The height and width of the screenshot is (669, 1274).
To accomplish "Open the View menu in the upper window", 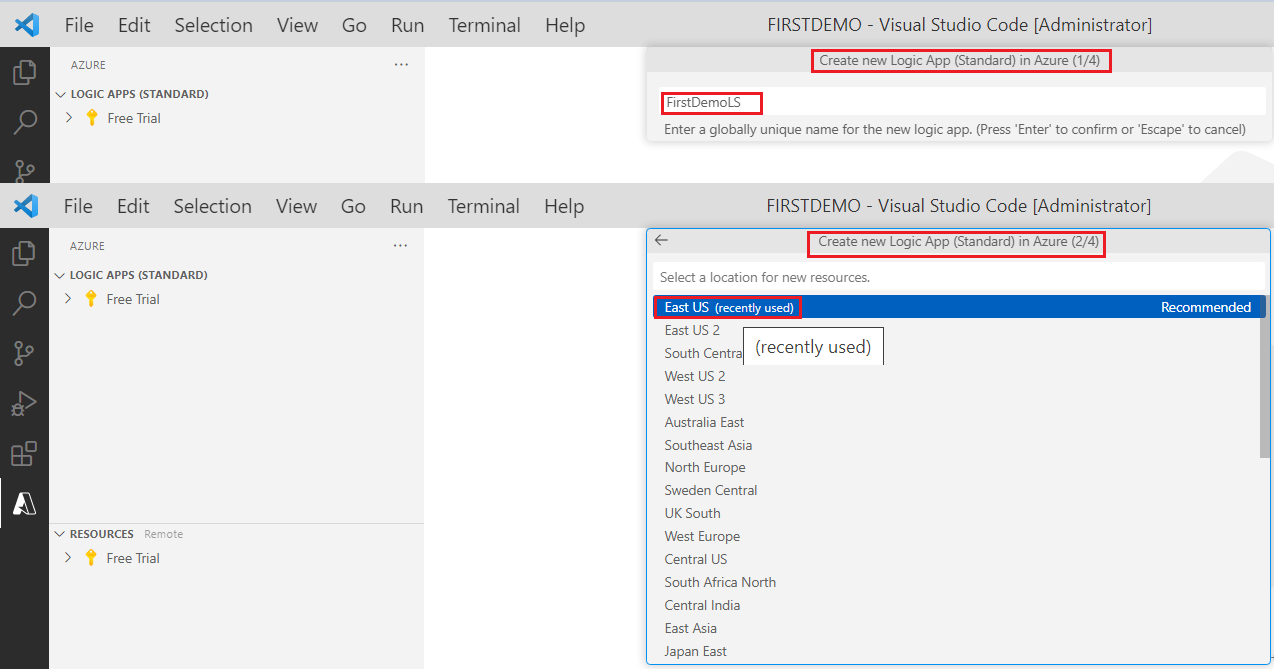I will 297,25.
